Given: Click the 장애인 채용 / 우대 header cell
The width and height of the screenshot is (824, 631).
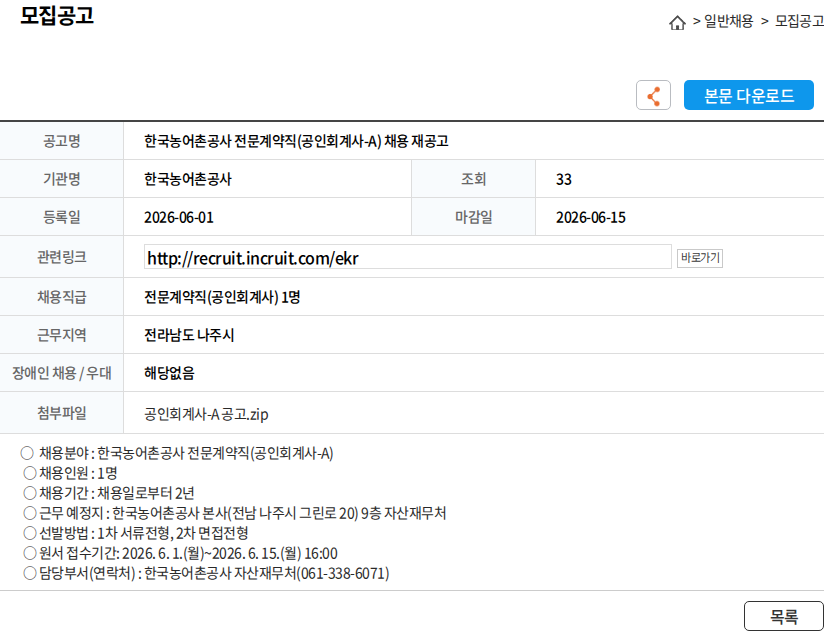Looking at the screenshot, I should (61, 373).
